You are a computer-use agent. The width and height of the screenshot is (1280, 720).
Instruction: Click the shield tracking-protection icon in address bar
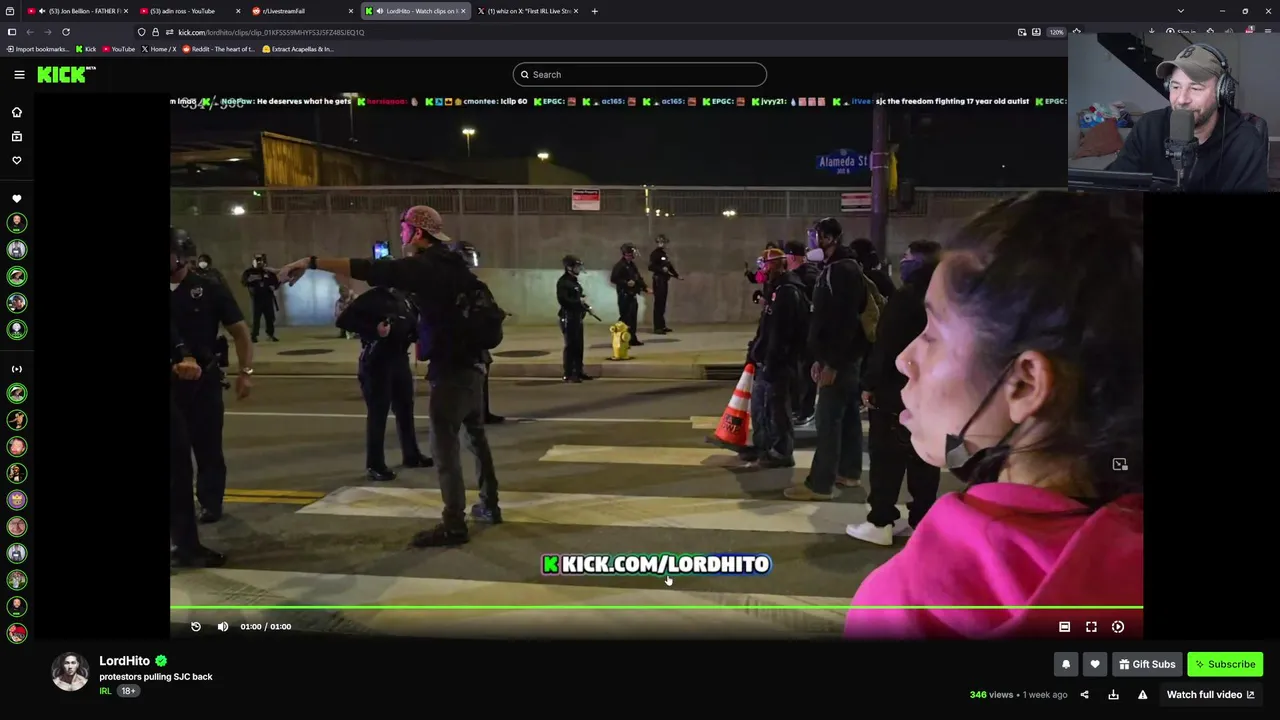[141, 32]
